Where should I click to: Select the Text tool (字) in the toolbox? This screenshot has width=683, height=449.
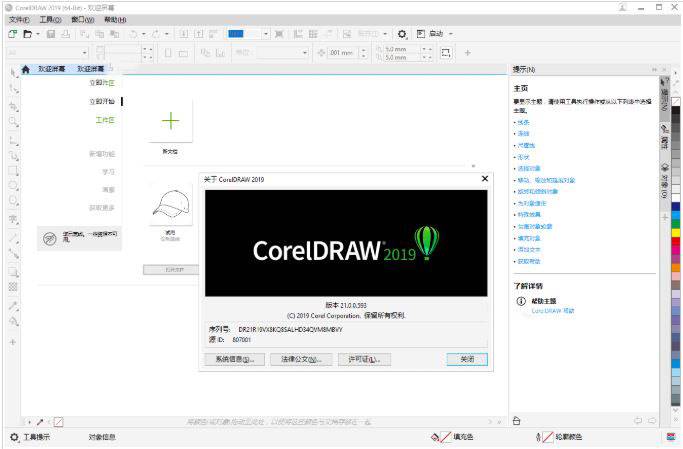(x=13, y=219)
